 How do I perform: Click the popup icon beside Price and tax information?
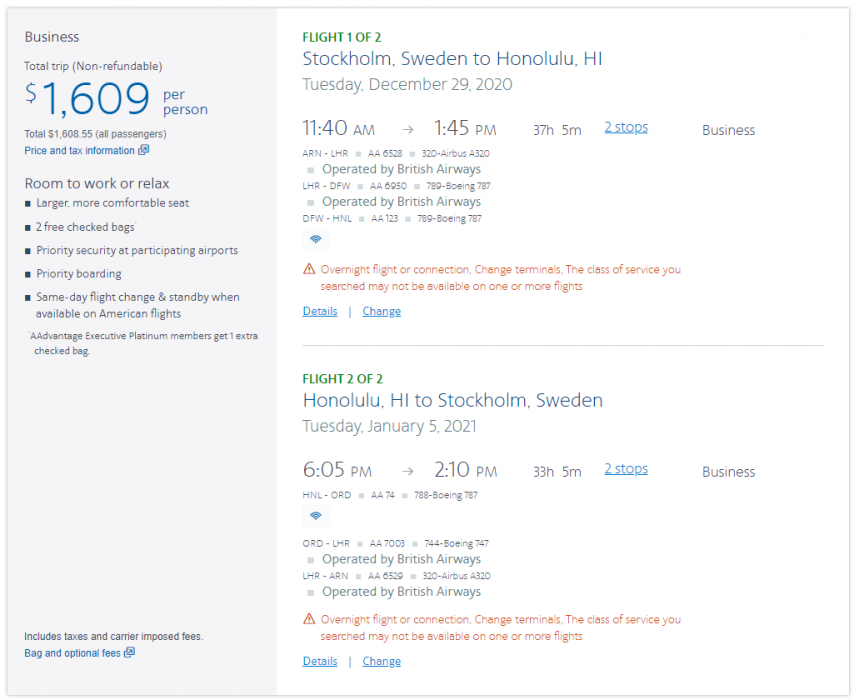click(144, 151)
